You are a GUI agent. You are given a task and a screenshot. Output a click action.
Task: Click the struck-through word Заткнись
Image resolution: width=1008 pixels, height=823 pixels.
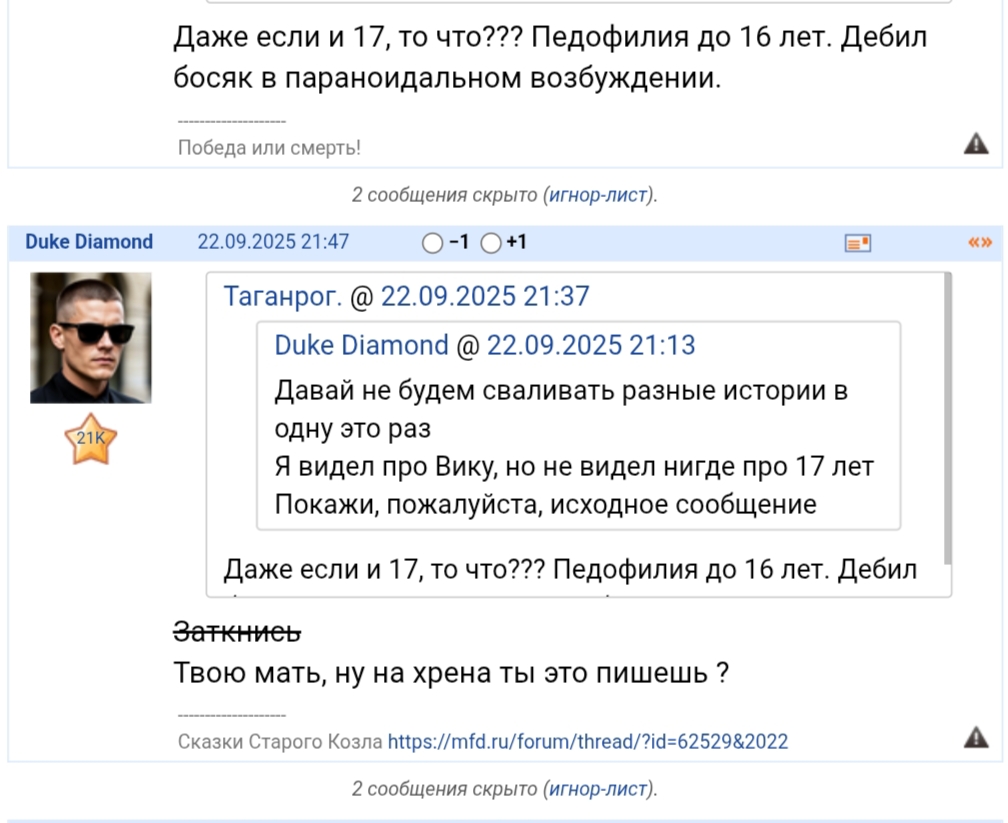(237, 632)
